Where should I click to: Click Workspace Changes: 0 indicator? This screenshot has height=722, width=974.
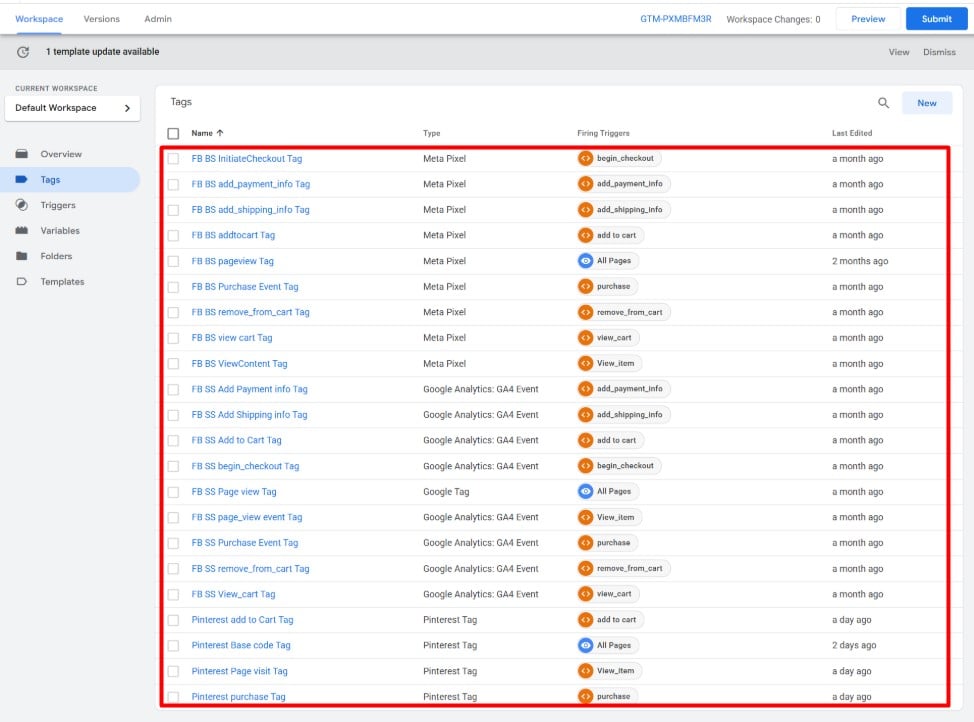point(773,19)
